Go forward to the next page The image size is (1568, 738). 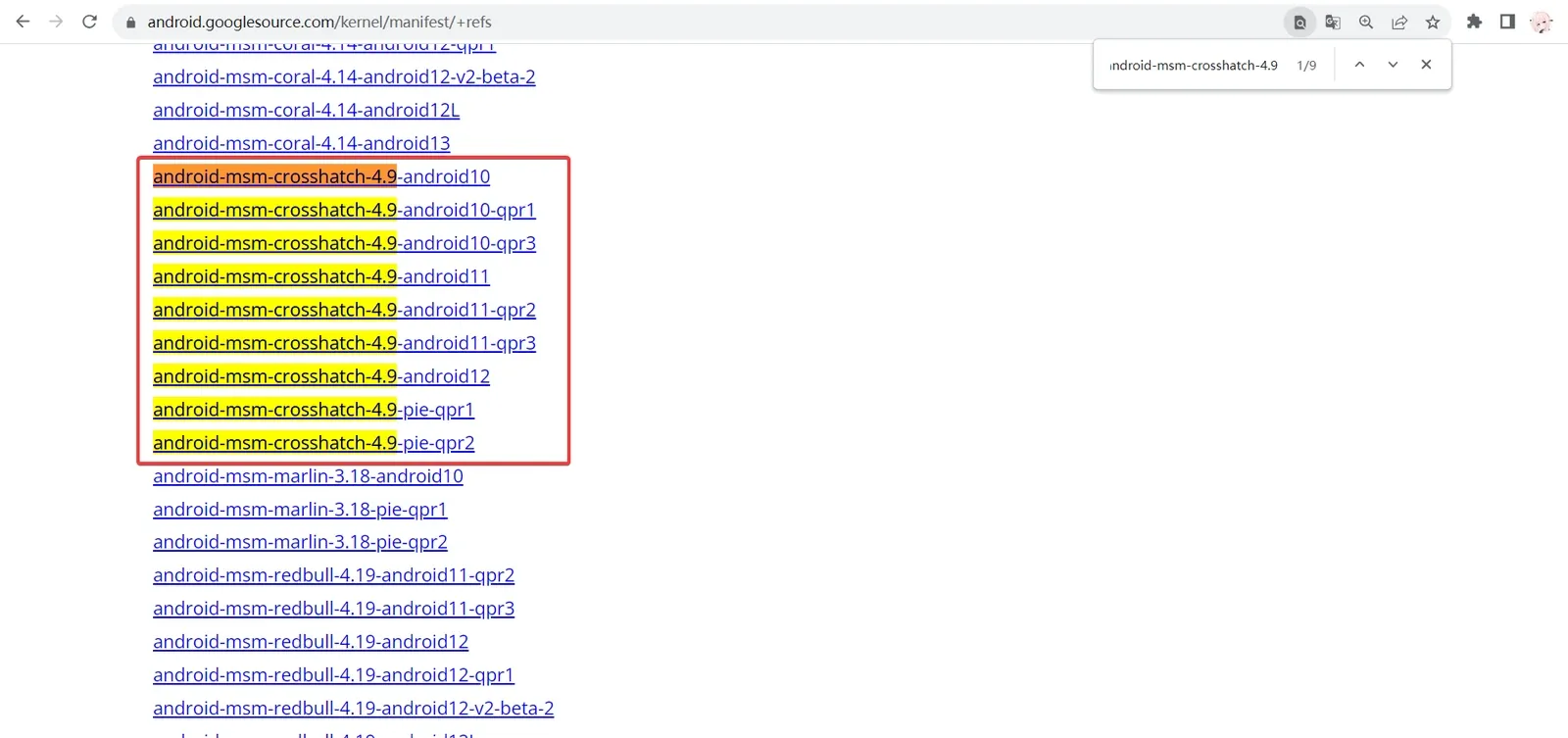(56, 22)
